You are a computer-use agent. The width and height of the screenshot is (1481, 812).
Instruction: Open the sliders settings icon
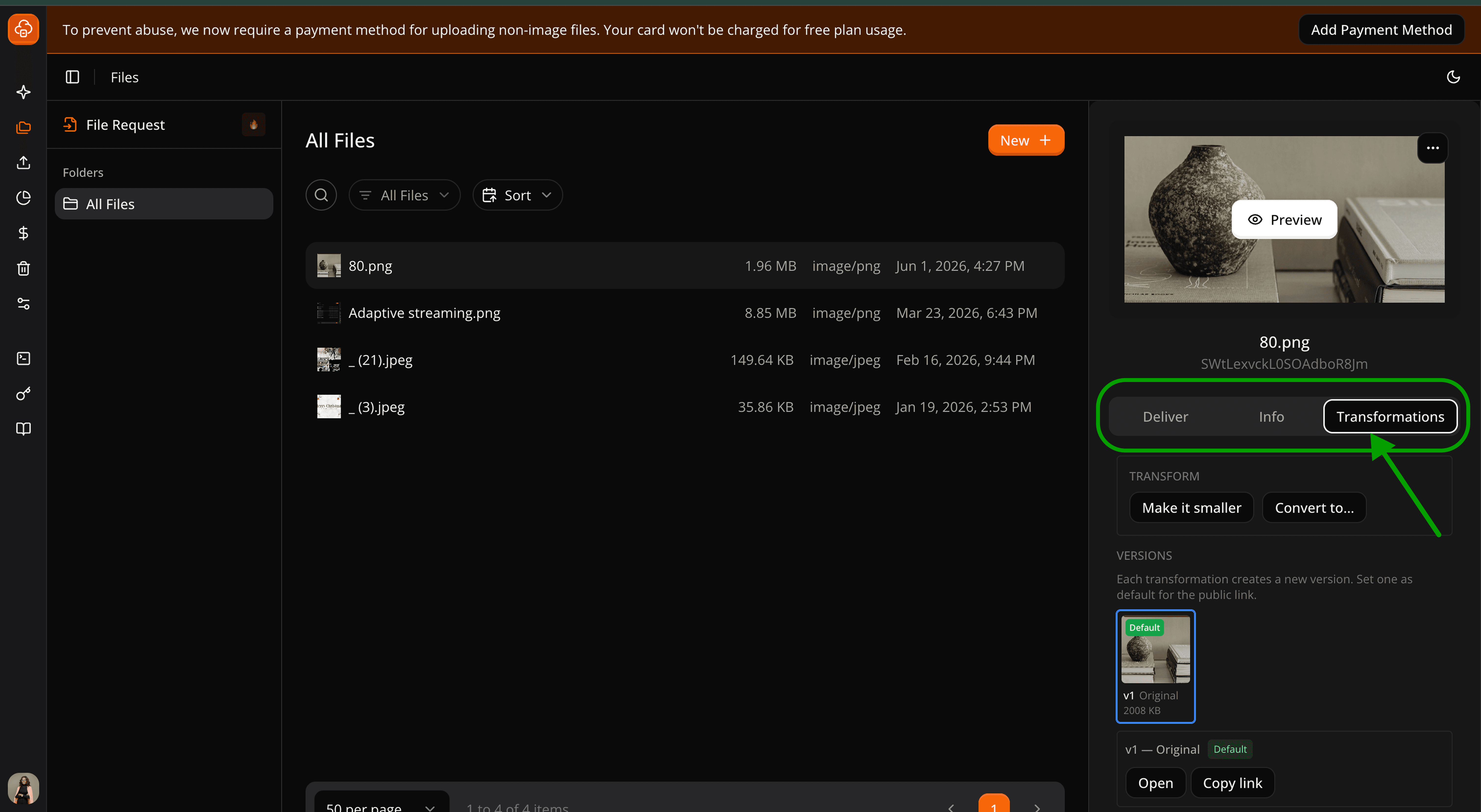click(x=24, y=304)
